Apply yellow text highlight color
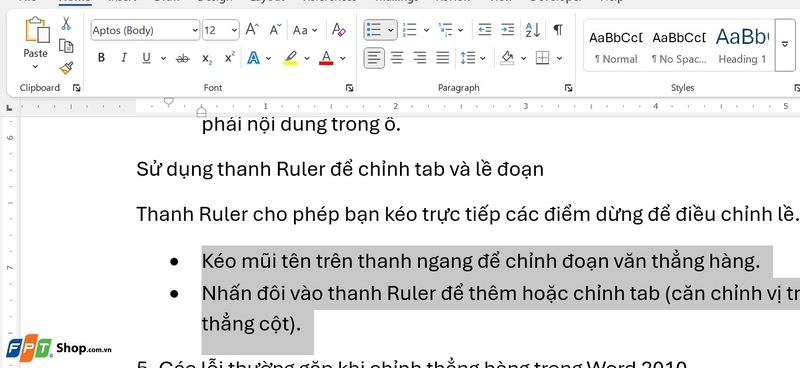Viewport: 800px width, 368px height. pyautogui.click(x=290, y=58)
